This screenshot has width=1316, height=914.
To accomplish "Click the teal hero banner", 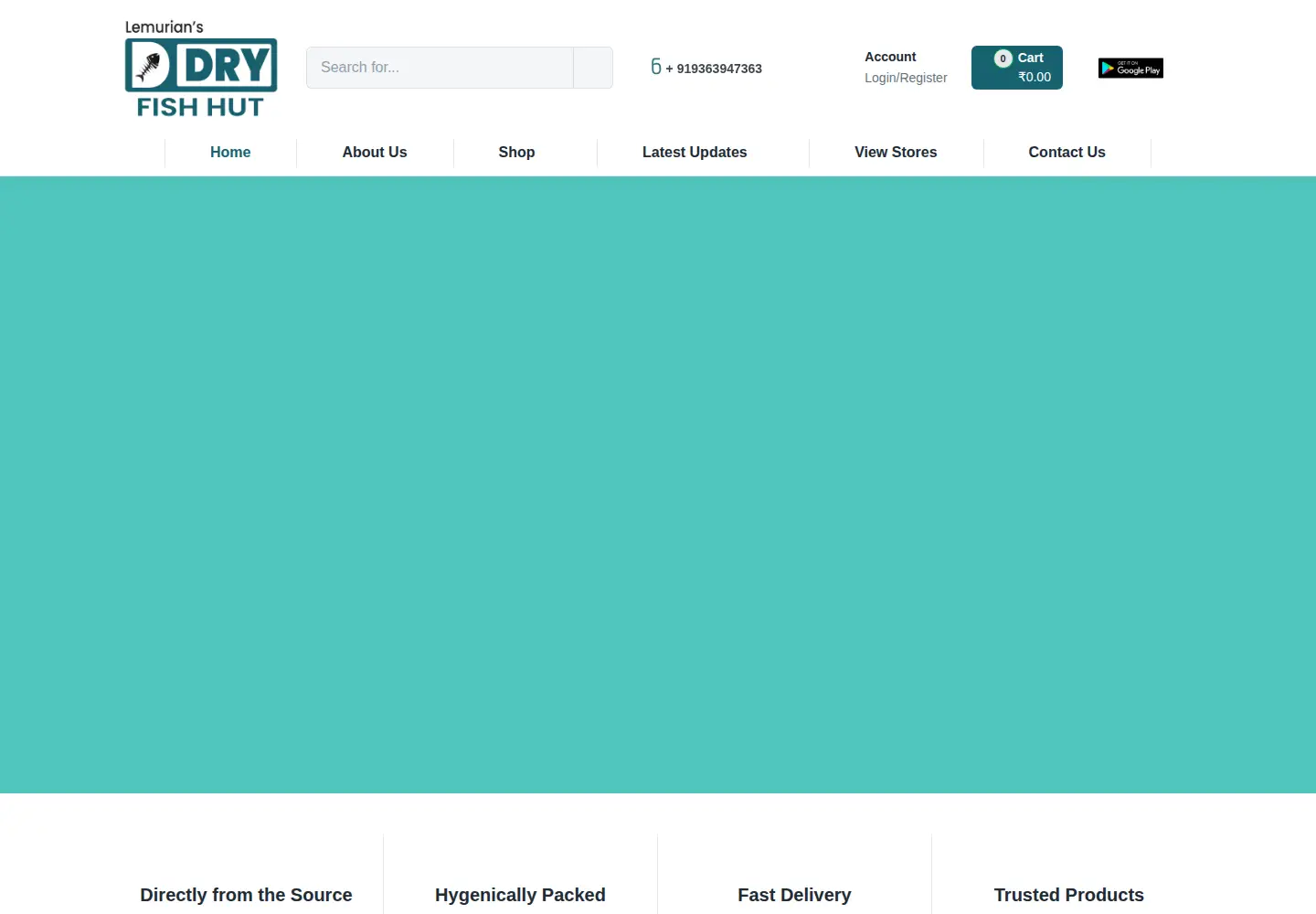I will 658,484.
